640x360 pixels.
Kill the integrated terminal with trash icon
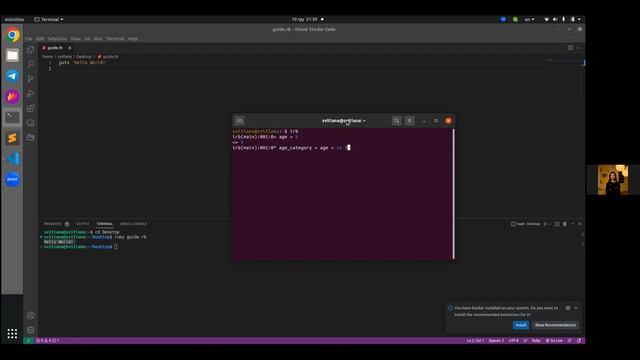565,224
